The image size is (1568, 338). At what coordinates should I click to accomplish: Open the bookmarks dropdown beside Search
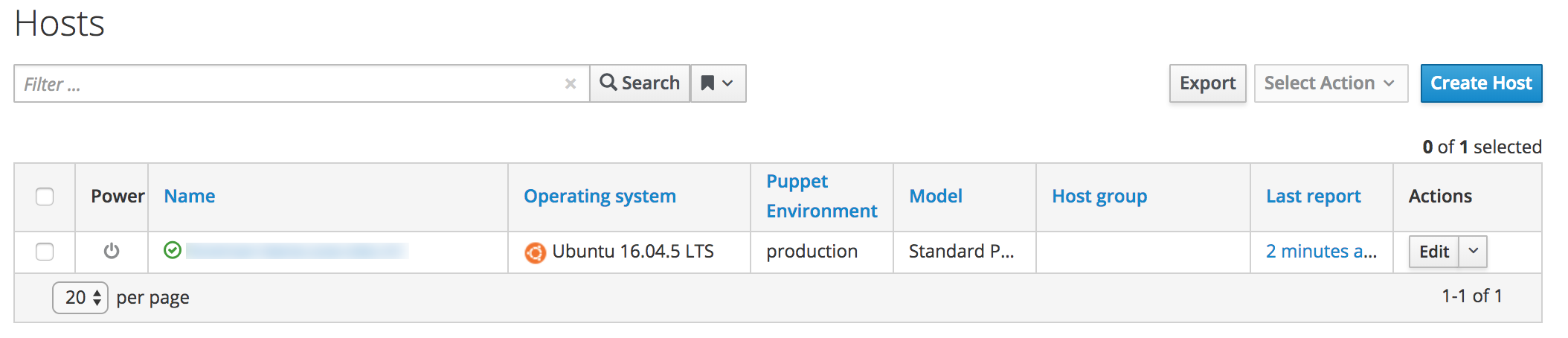tap(718, 83)
